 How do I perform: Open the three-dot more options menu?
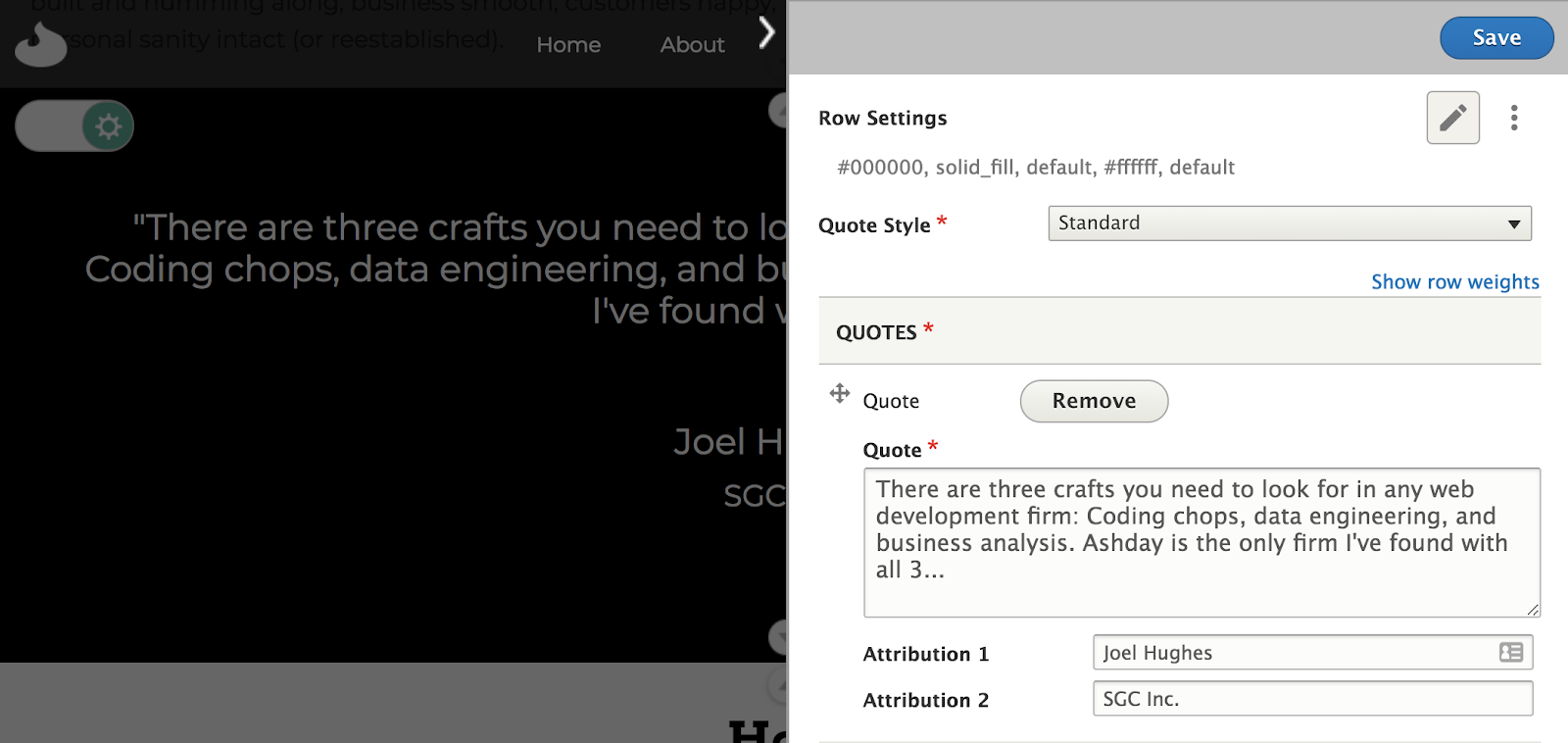point(1514,118)
